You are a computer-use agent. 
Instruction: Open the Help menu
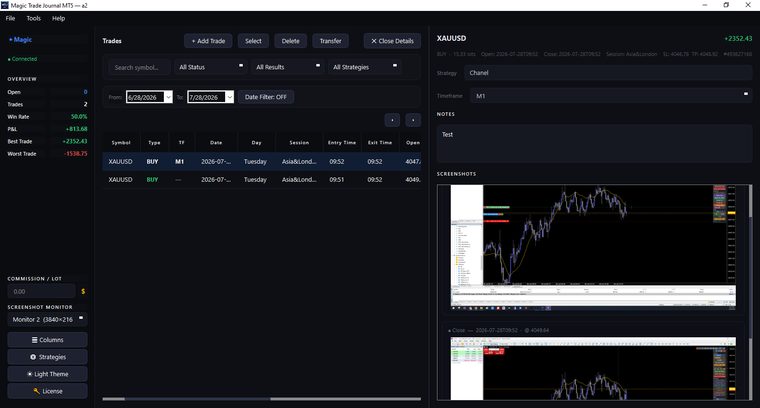tap(58, 18)
